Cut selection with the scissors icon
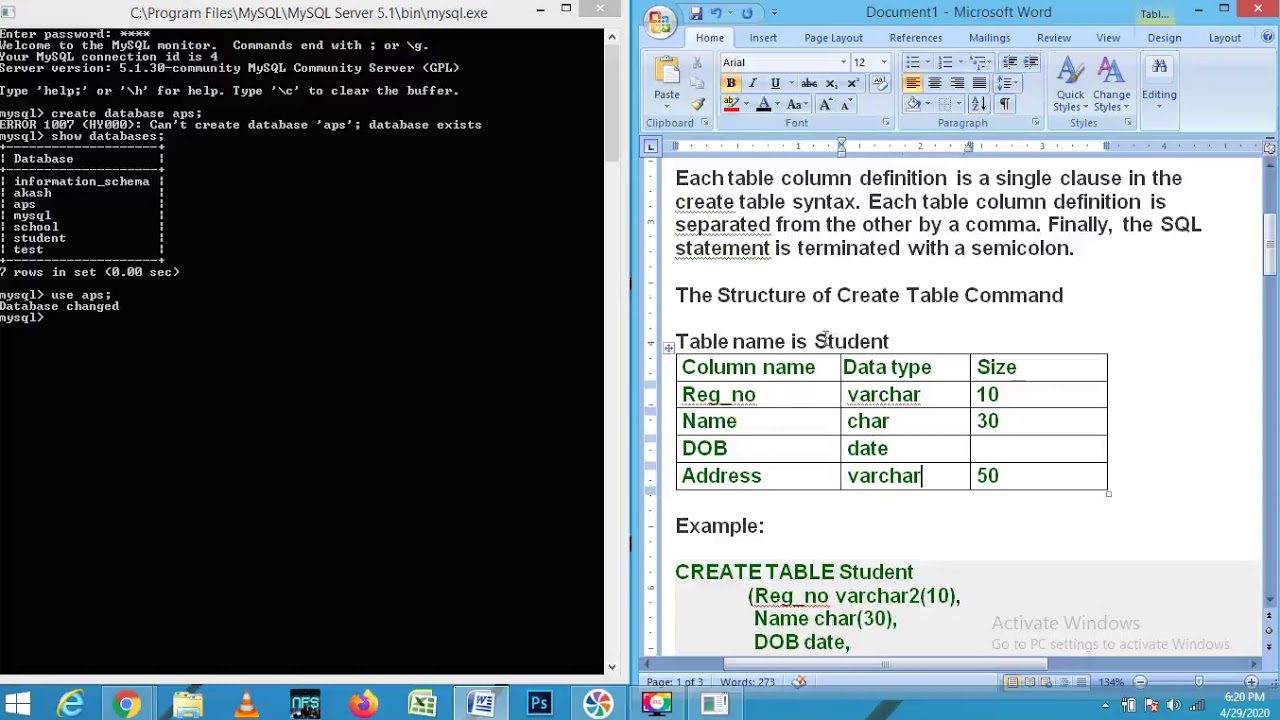Viewport: 1280px width, 720px height. pos(697,62)
